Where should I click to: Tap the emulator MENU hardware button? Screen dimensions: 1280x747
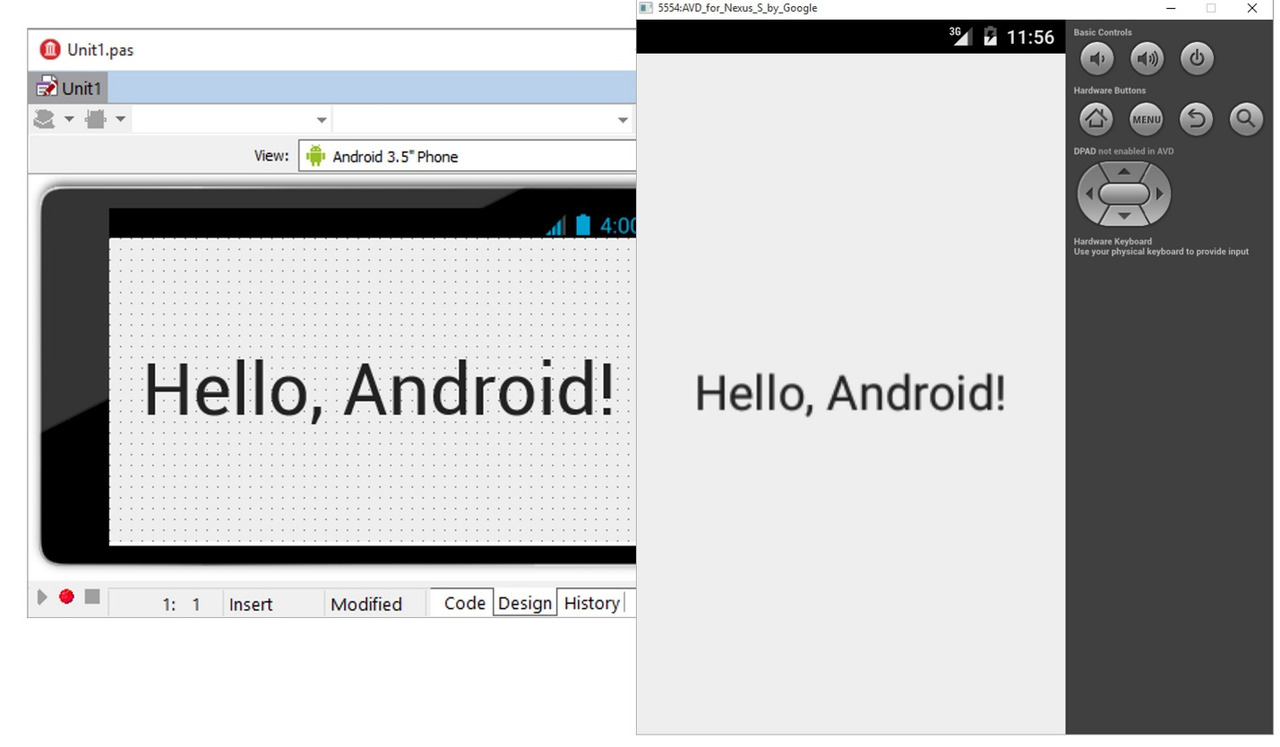pos(1146,119)
